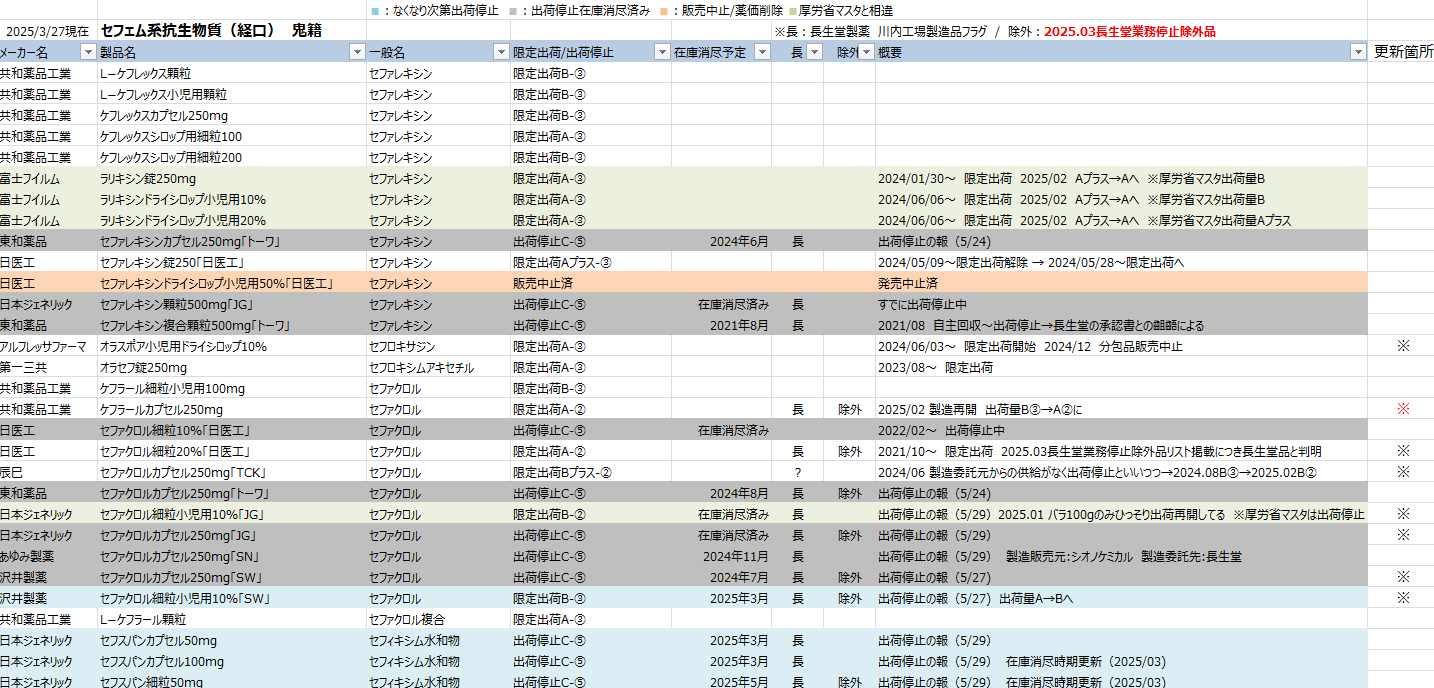Click the gray 出荷停止在庫消尽済み legend square
Image resolution: width=1434 pixels, height=688 pixels.
(512, 11)
